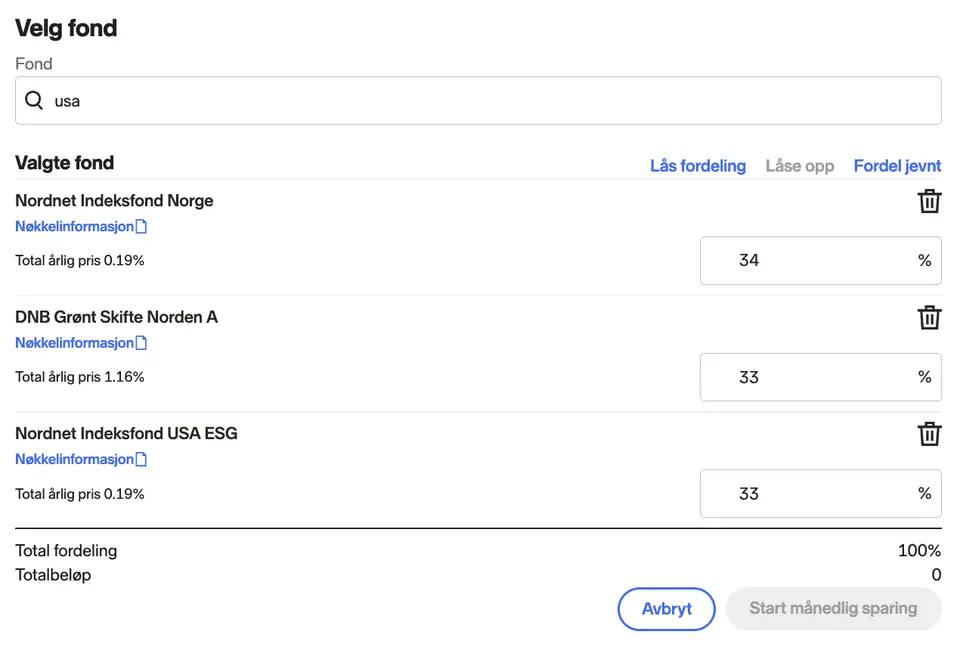Select the 'DNB Grønt Skifte Norden A' fund name
Viewport: 960px width, 650px height.
click(116, 317)
